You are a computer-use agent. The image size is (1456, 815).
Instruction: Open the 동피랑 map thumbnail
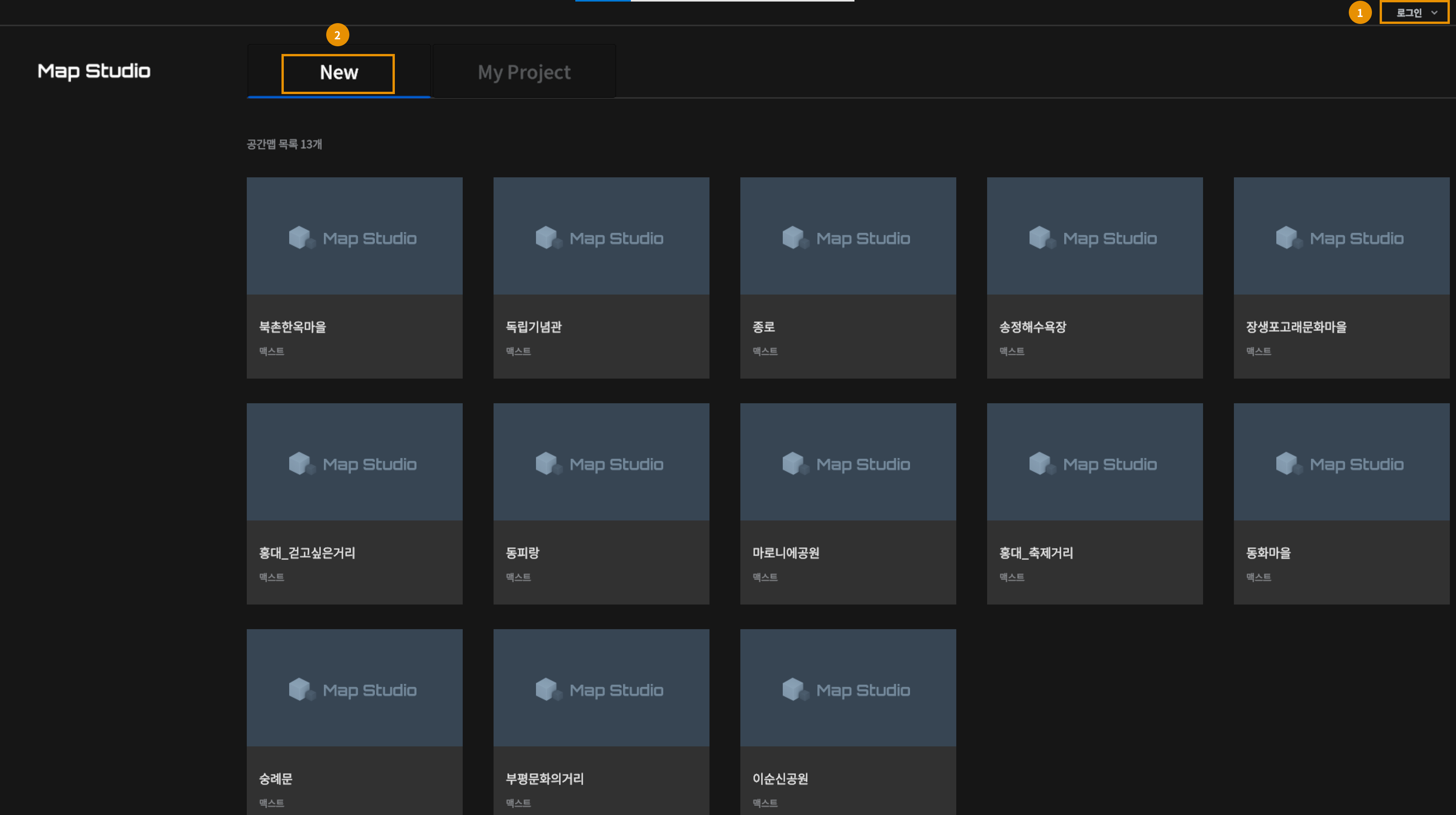coord(602,462)
